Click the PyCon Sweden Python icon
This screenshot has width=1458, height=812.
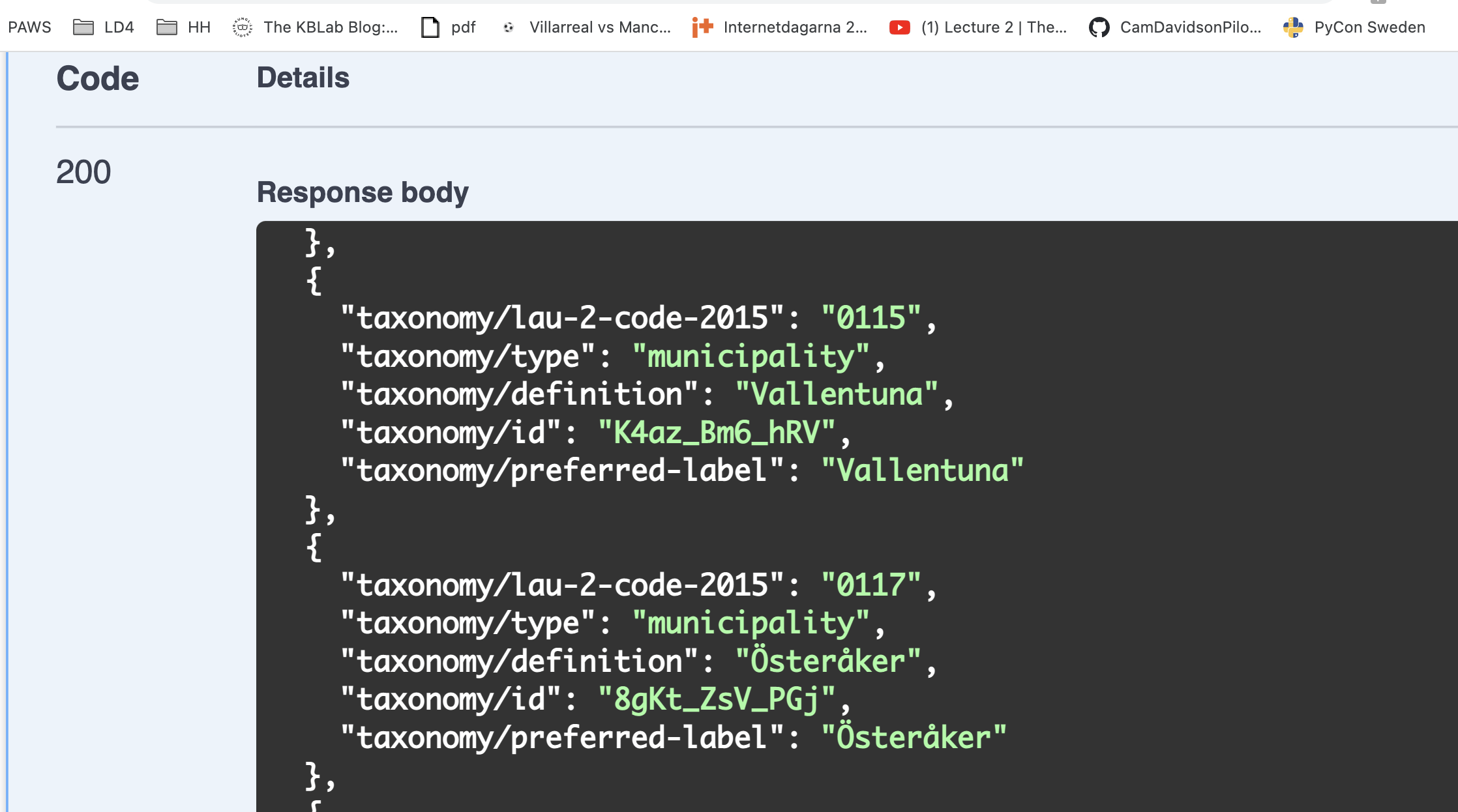pos(1293,27)
